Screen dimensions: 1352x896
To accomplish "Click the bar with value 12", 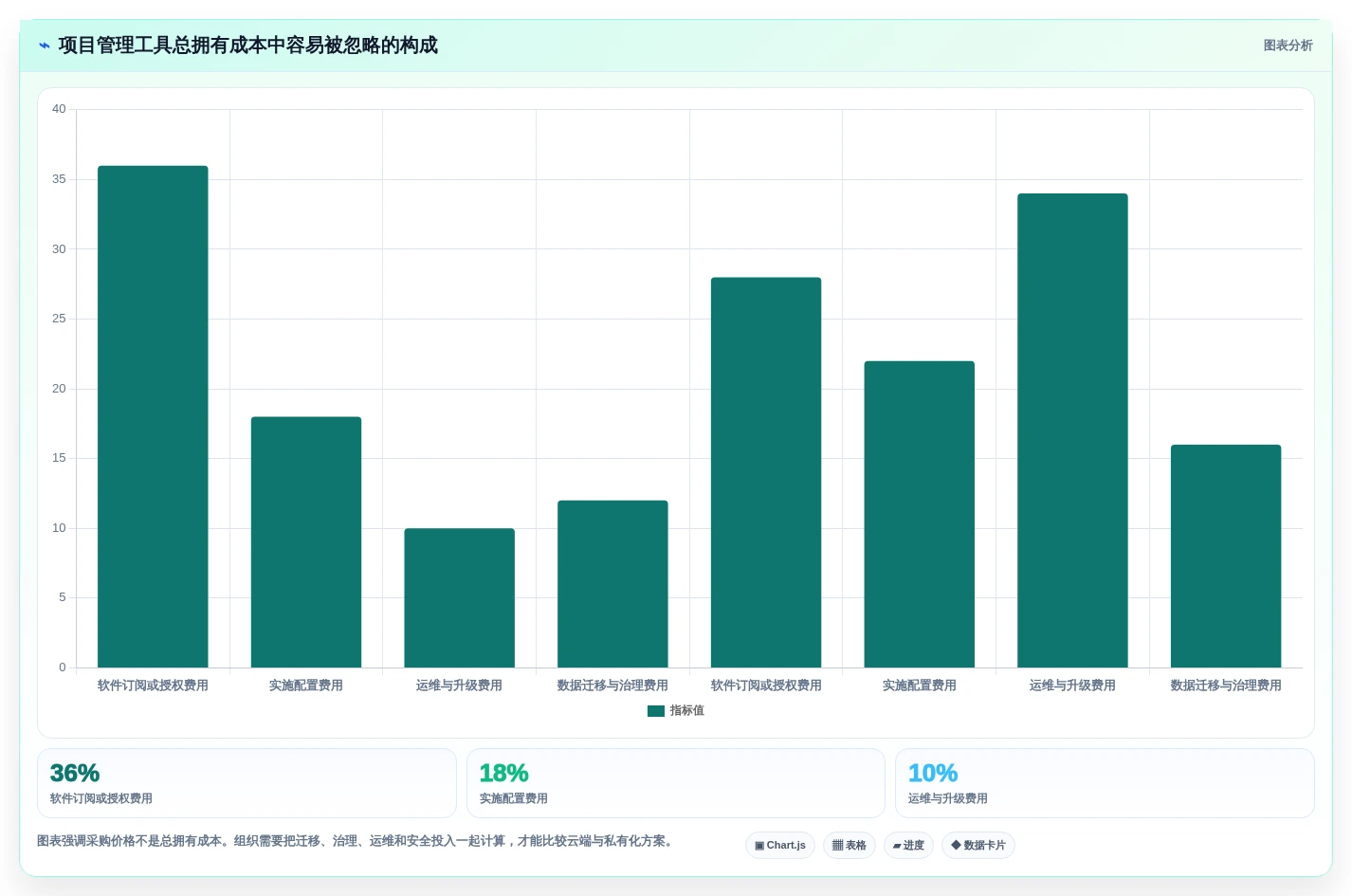I will coord(612,584).
